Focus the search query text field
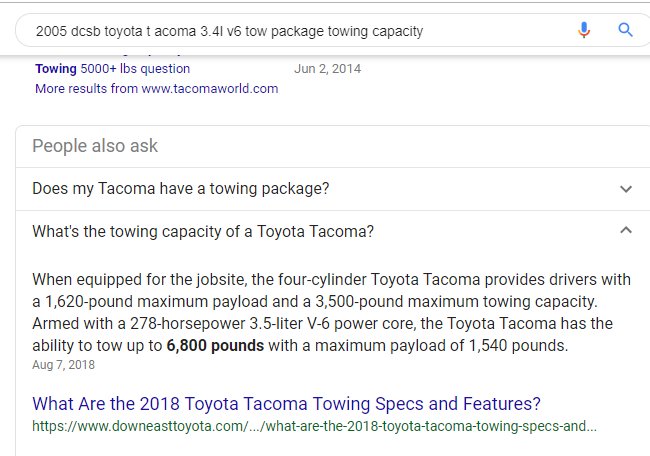The height and width of the screenshot is (456, 650). click(290, 31)
